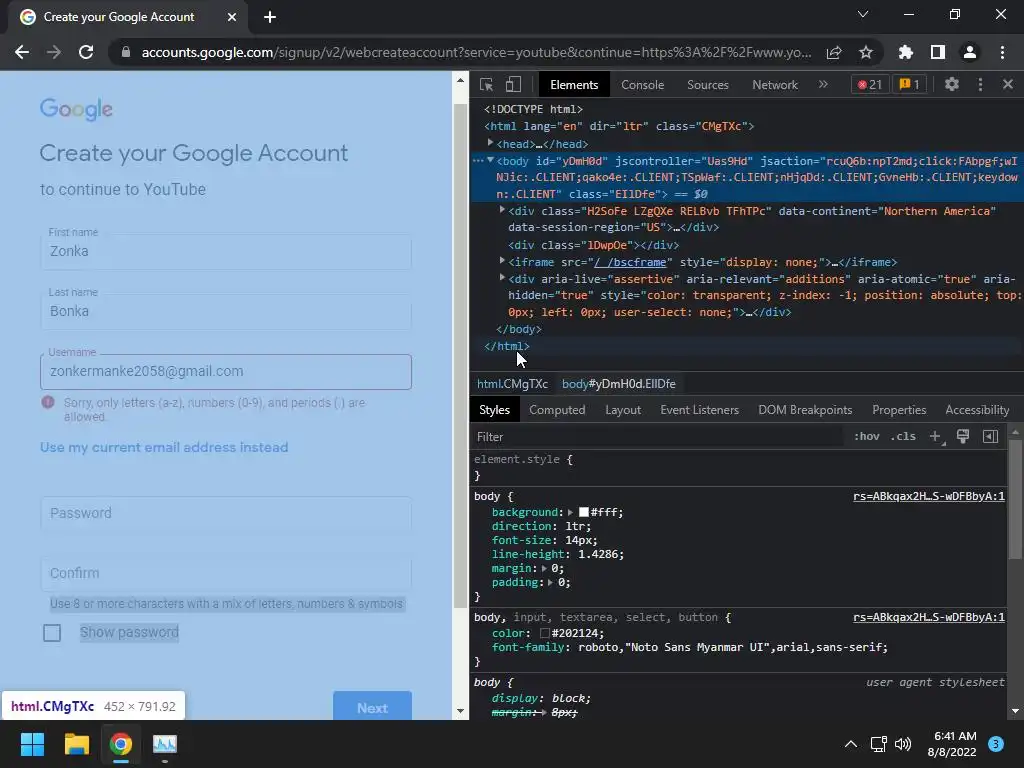Open a new browser tab
The image size is (1024, 768).
click(270, 17)
